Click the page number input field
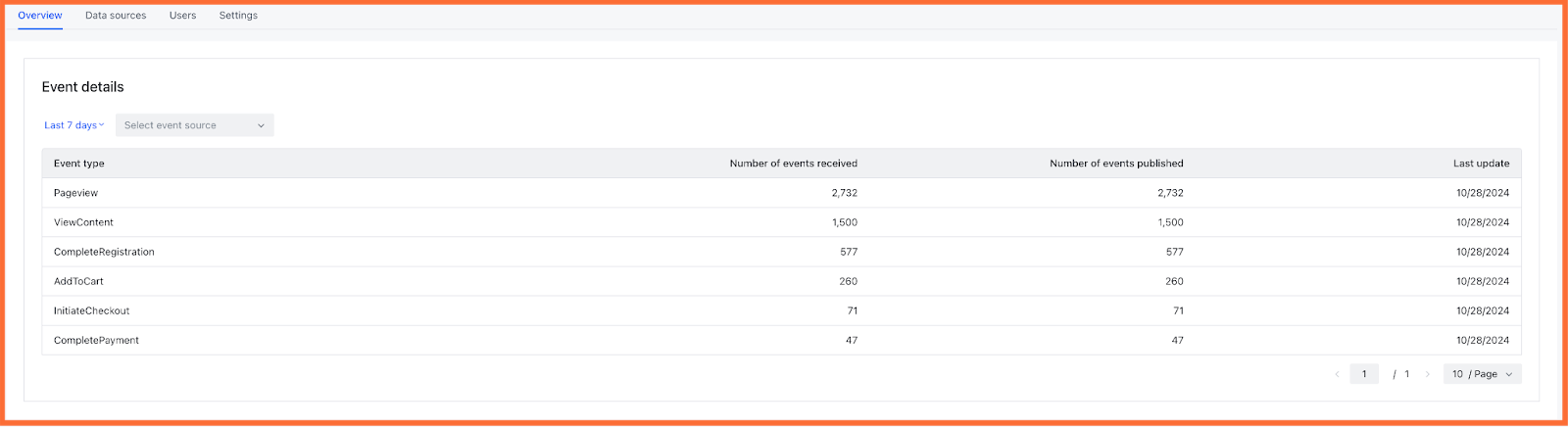 (1364, 374)
